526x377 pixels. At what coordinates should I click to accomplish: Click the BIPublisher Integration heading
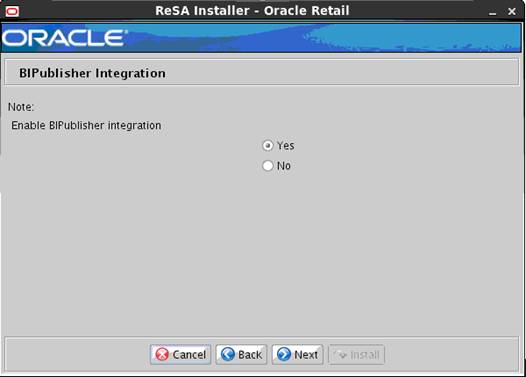tap(92, 73)
